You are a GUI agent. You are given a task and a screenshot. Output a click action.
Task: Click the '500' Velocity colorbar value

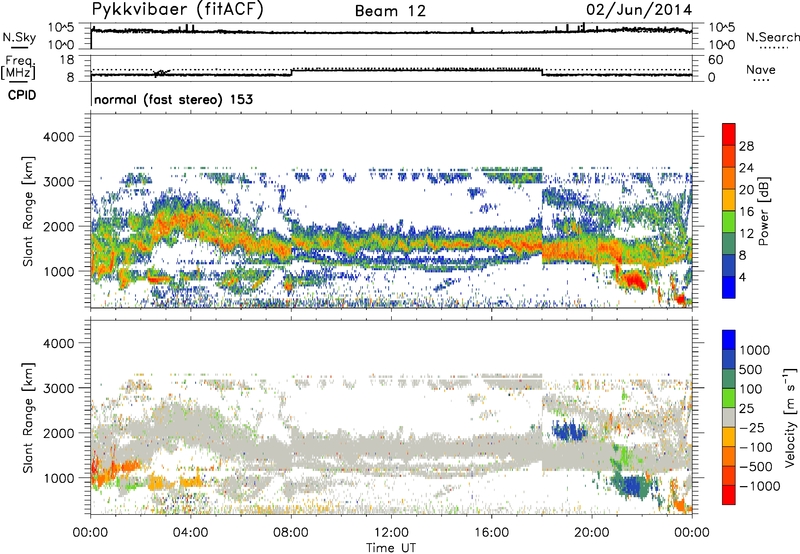click(751, 369)
